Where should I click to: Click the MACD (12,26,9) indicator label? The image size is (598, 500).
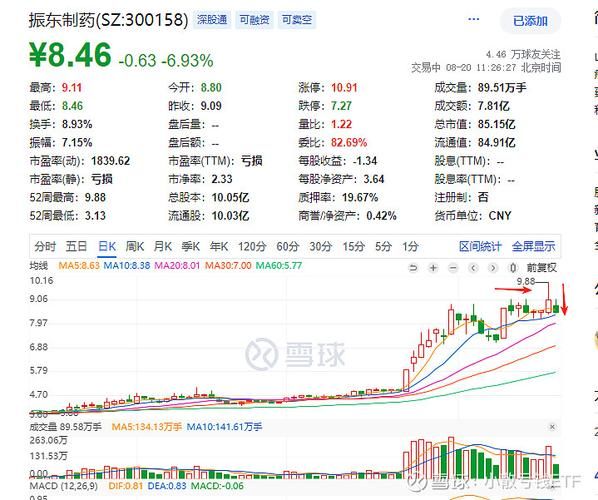[64, 486]
